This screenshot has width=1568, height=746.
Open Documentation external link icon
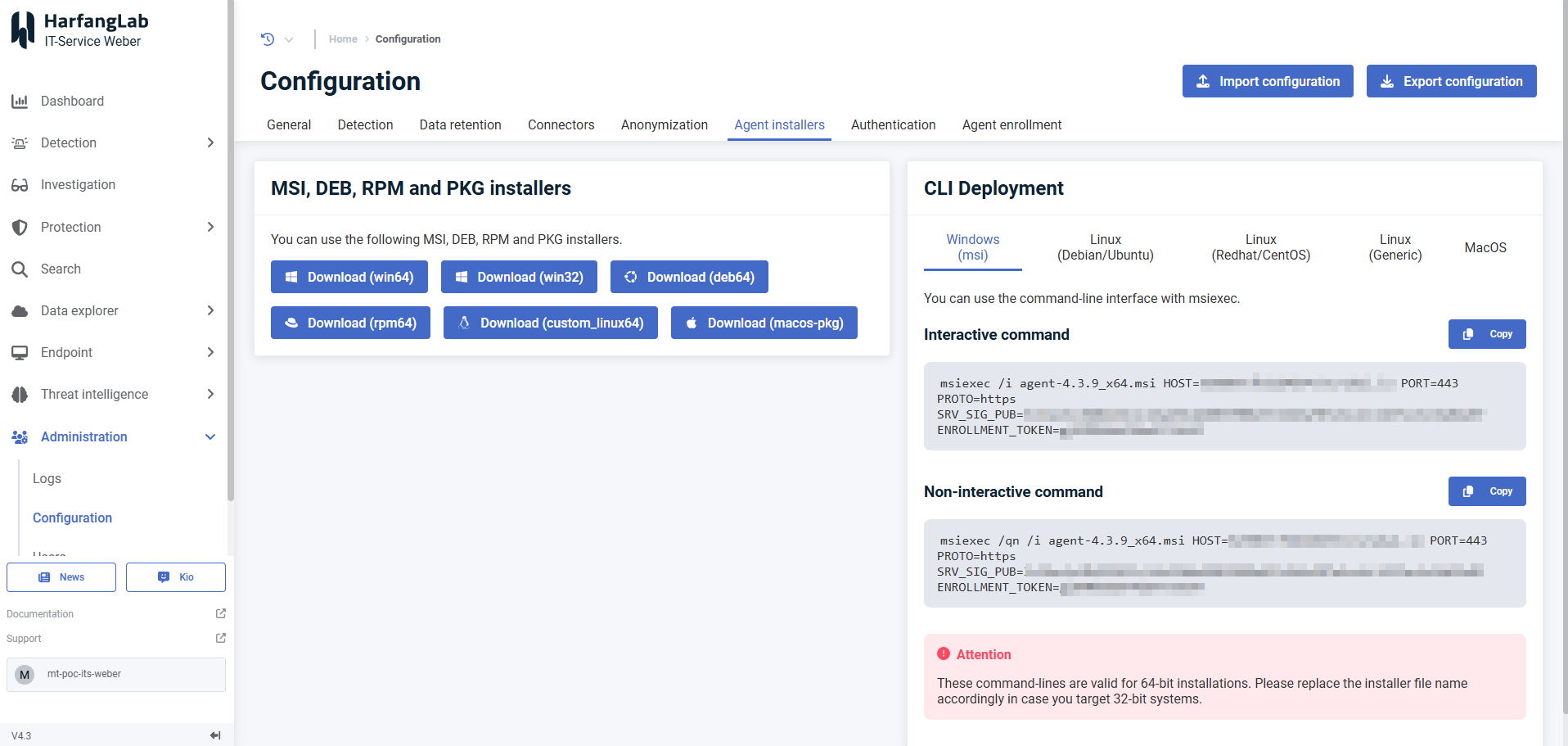point(220,613)
